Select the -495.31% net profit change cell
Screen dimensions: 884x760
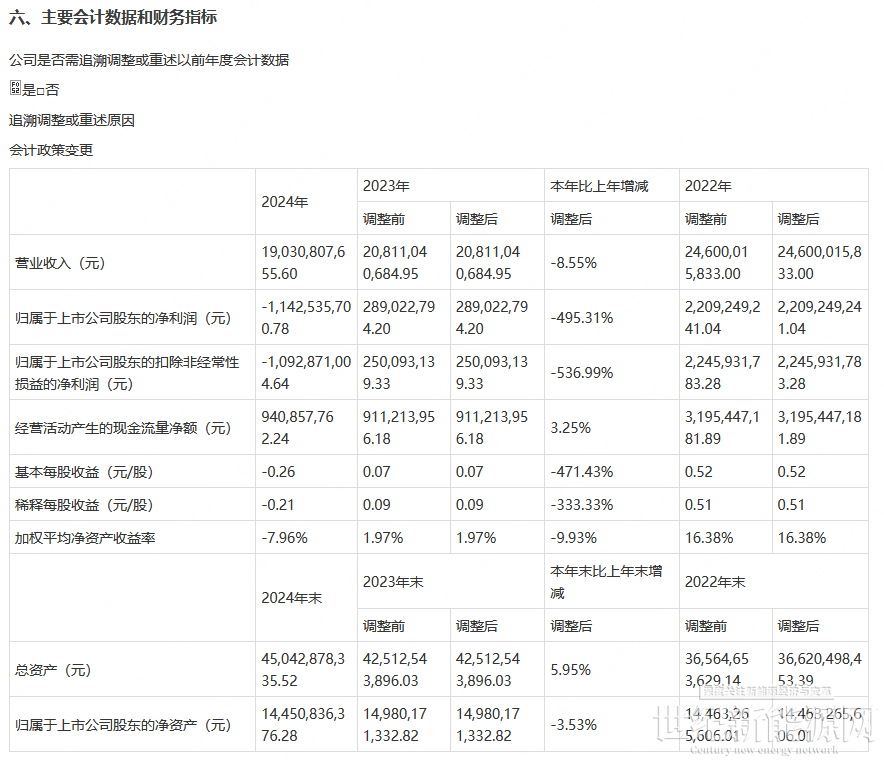[582, 318]
